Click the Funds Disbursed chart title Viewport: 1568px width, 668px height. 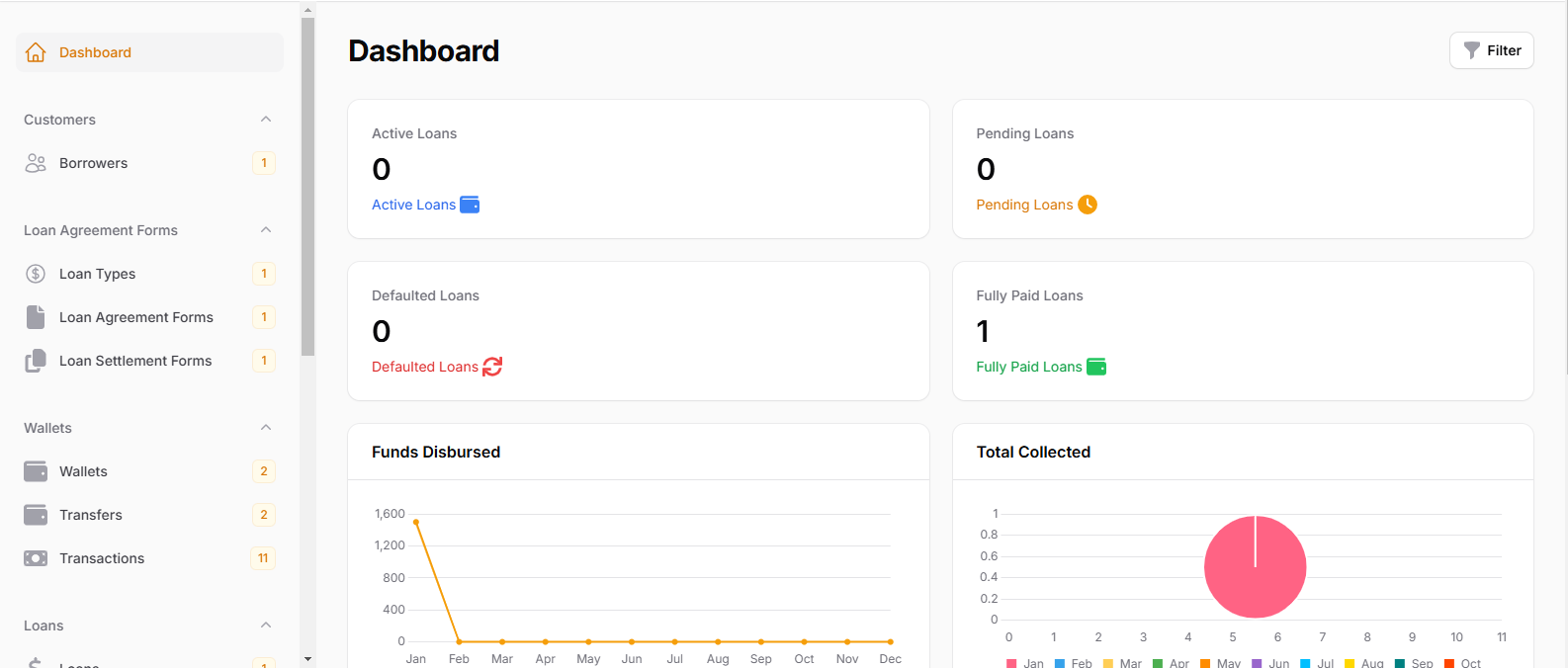tap(436, 452)
